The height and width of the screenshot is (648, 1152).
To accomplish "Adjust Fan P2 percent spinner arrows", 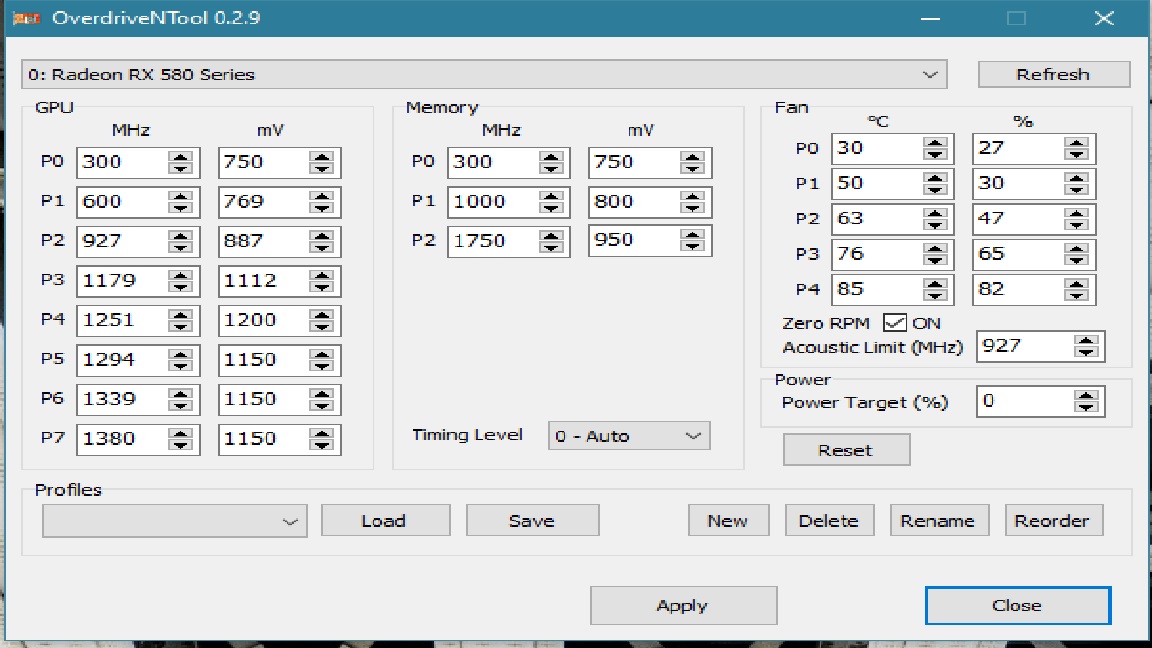I will (1076, 219).
